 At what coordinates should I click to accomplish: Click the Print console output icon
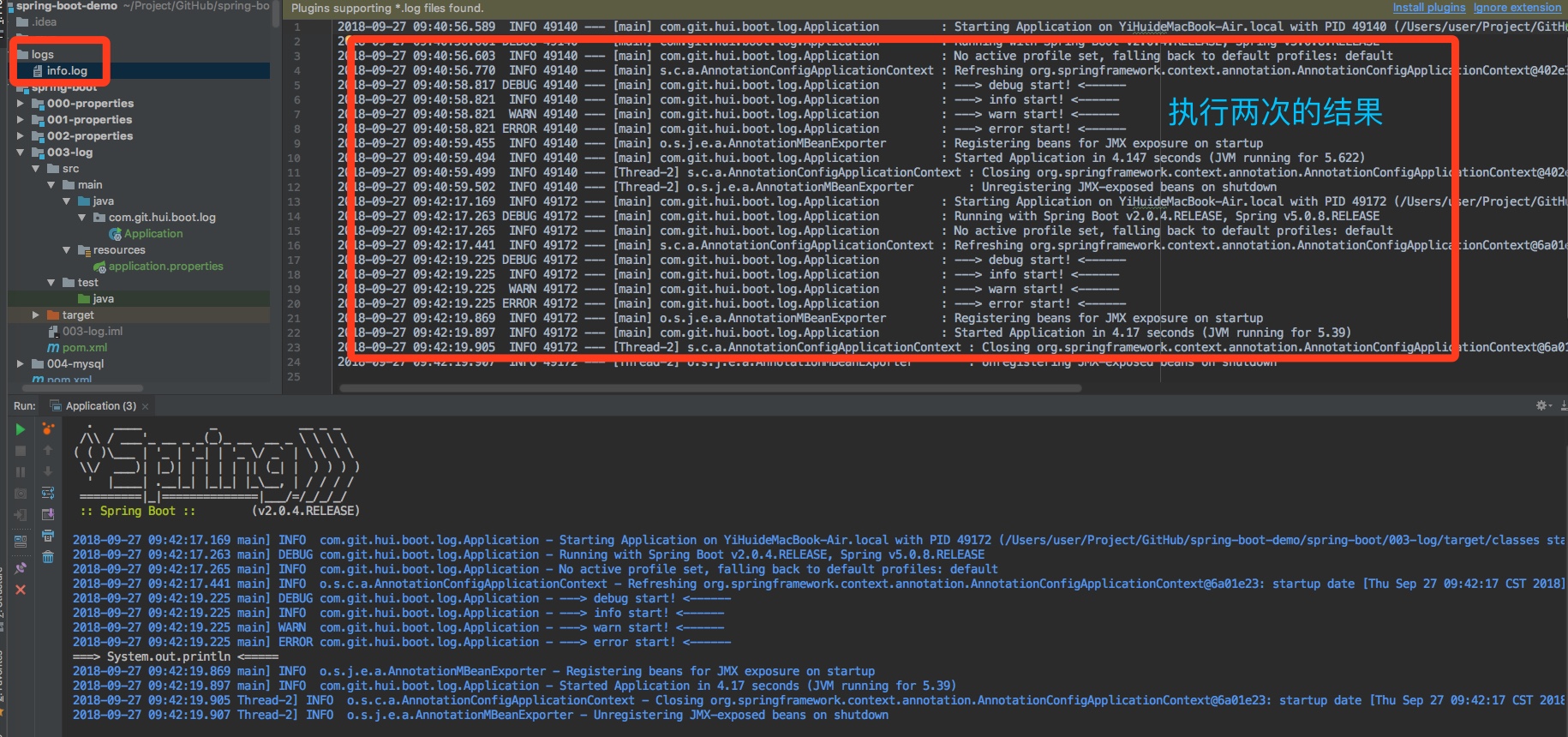coord(48,536)
